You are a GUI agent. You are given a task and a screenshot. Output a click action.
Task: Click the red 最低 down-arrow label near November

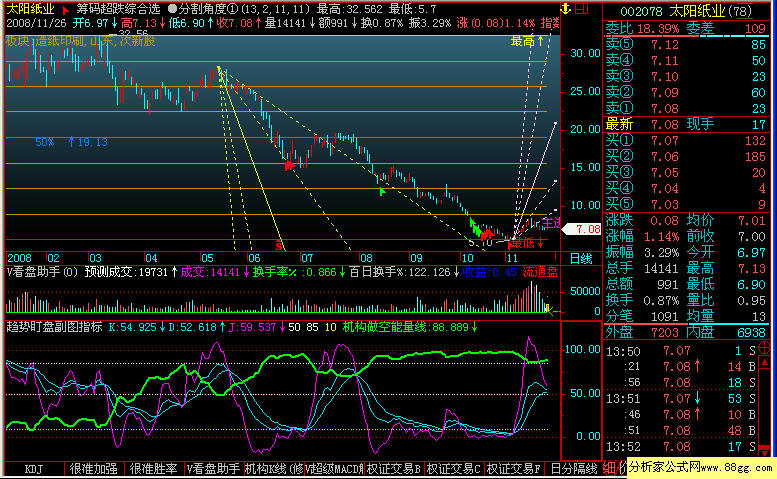pyautogui.click(x=527, y=243)
